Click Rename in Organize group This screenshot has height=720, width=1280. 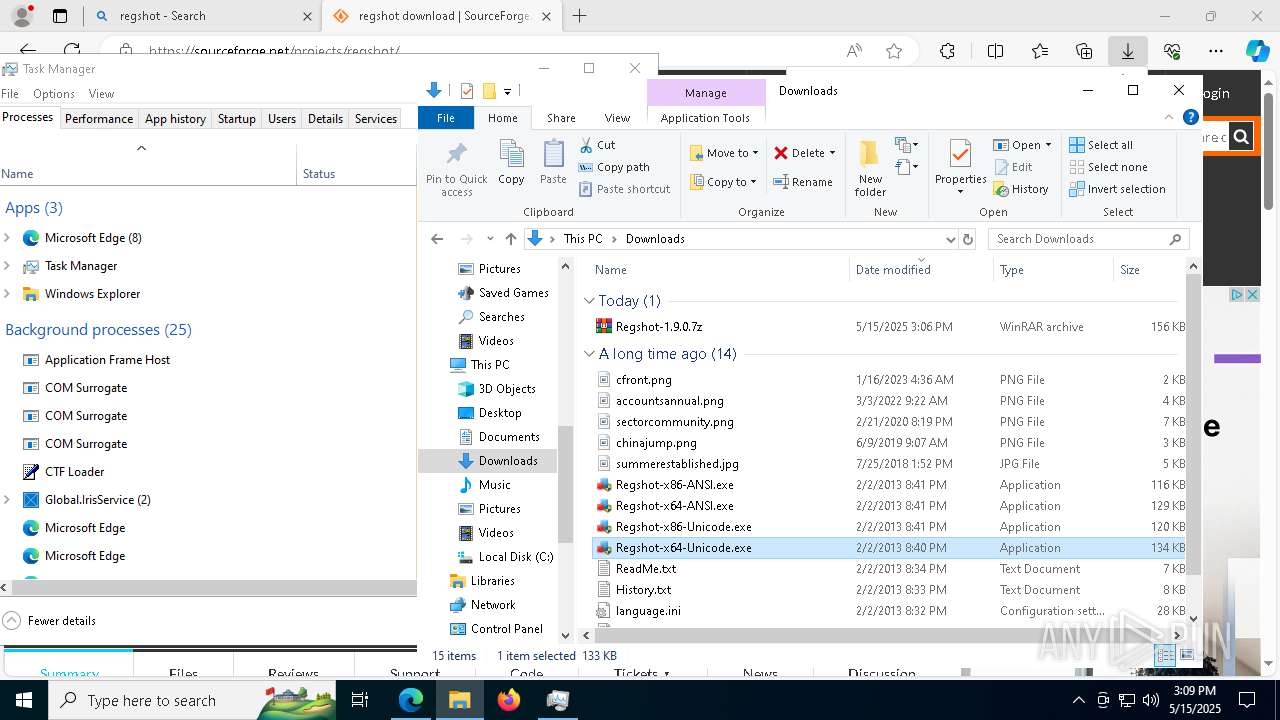click(x=803, y=182)
